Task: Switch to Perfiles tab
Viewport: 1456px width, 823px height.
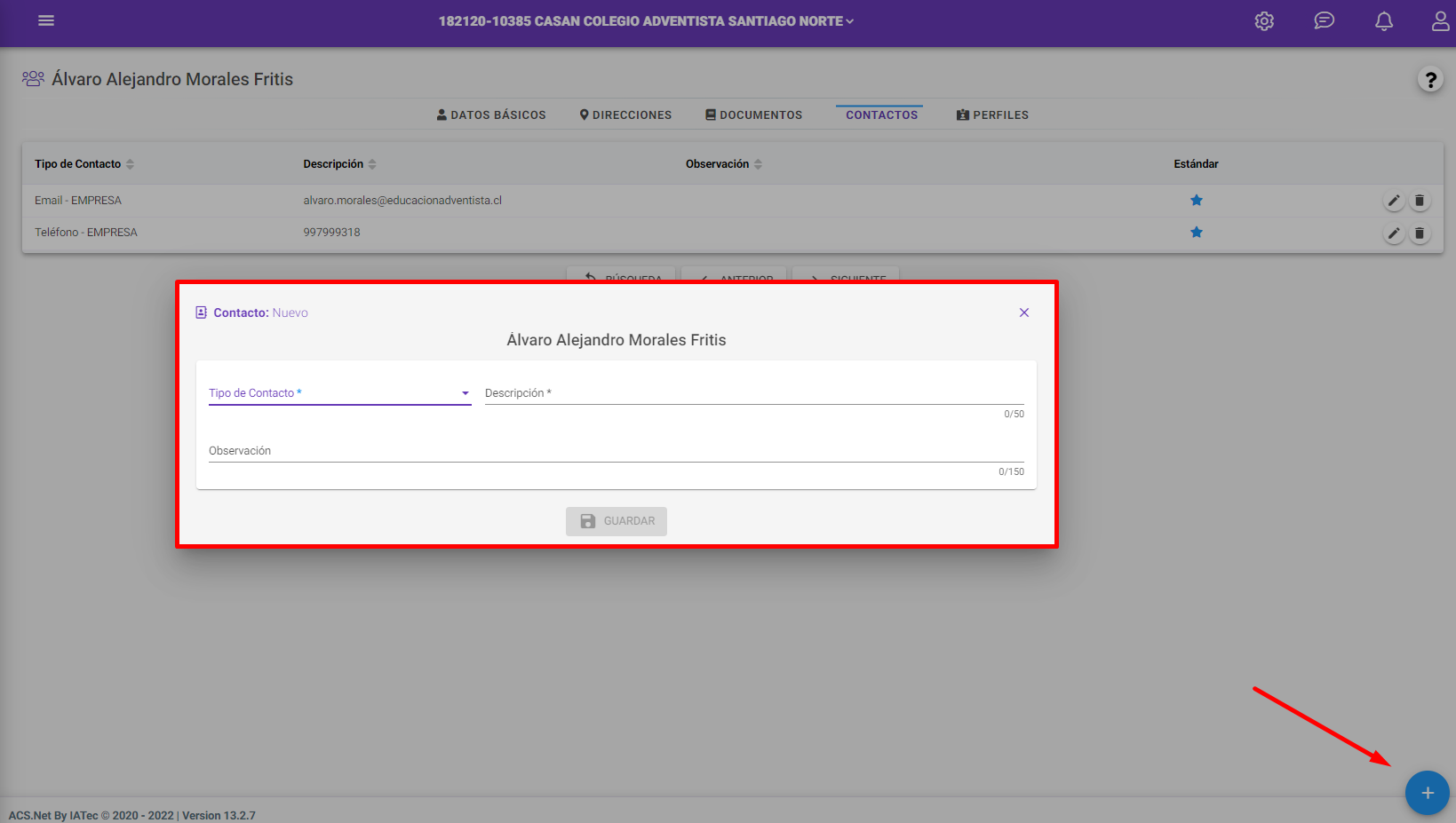Action: [992, 115]
